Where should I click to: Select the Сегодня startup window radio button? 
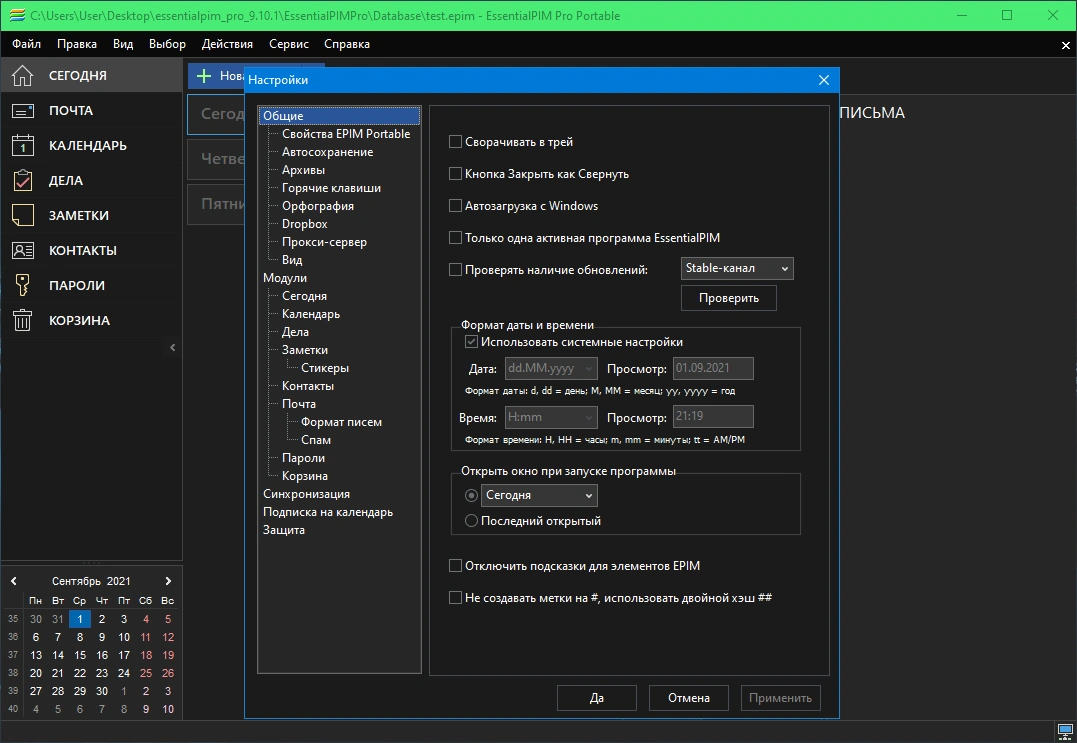tap(471, 495)
